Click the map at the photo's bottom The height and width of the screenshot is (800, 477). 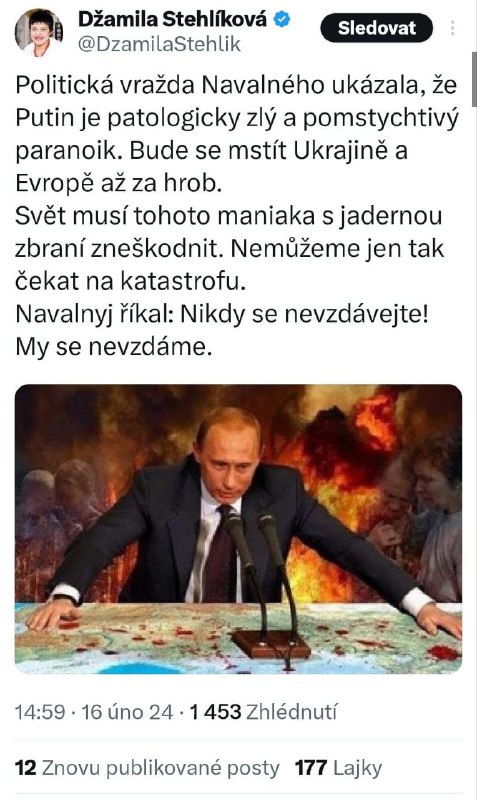click(x=238, y=638)
